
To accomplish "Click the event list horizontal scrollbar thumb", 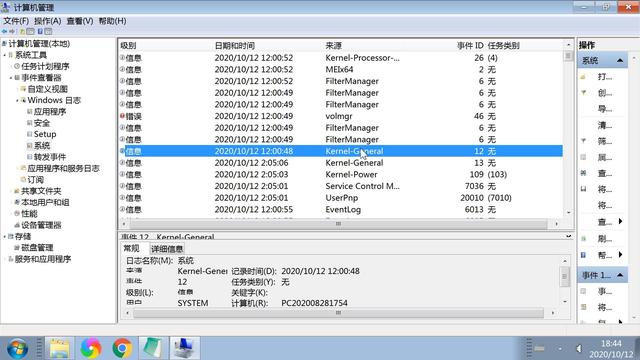I will 338,224.
